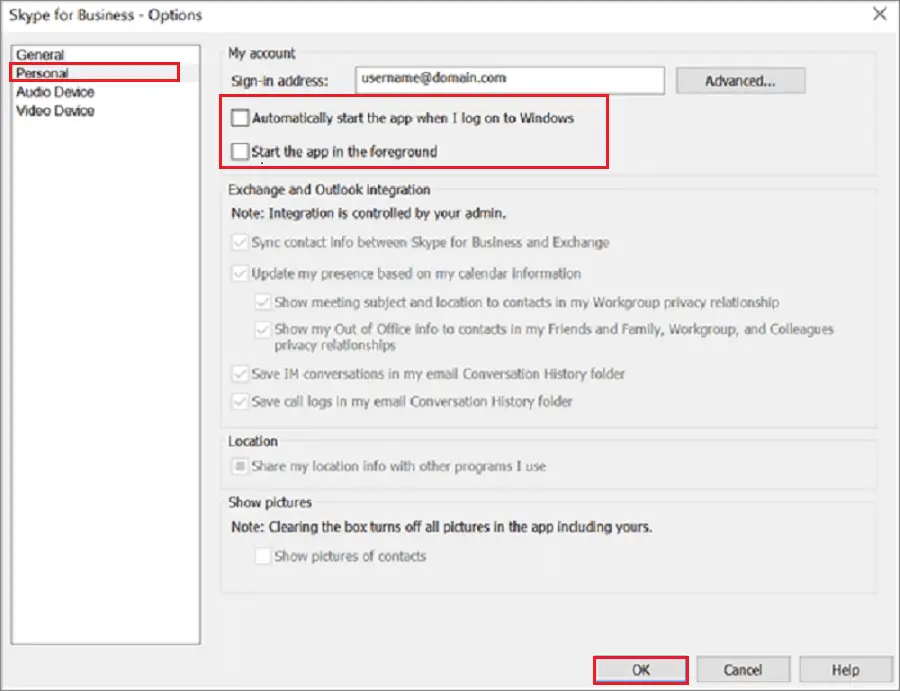Click the "Location" group label
900x691 pixels.
point(253,441)
